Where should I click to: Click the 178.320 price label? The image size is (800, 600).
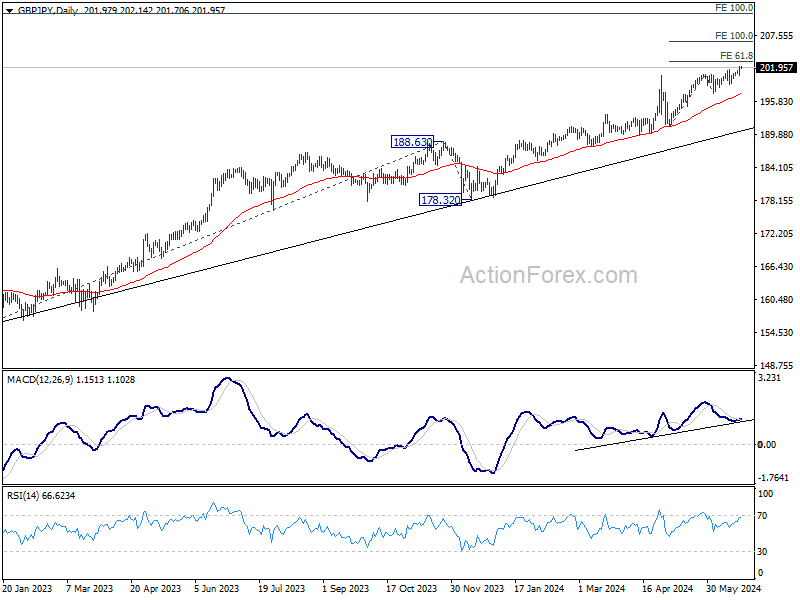point(440,200)
